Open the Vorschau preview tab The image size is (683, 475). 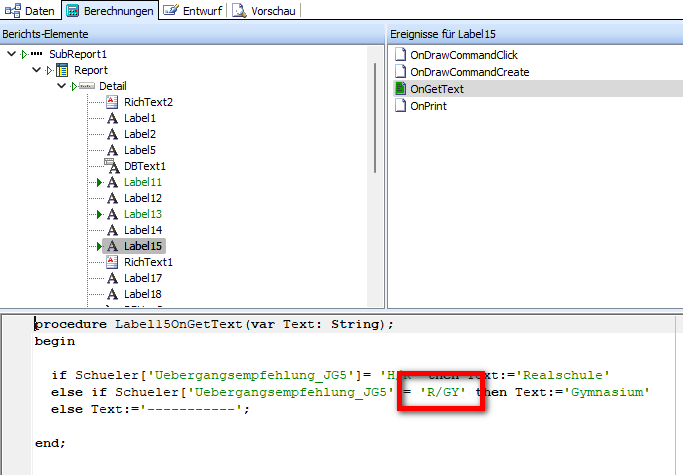point(264,10)
